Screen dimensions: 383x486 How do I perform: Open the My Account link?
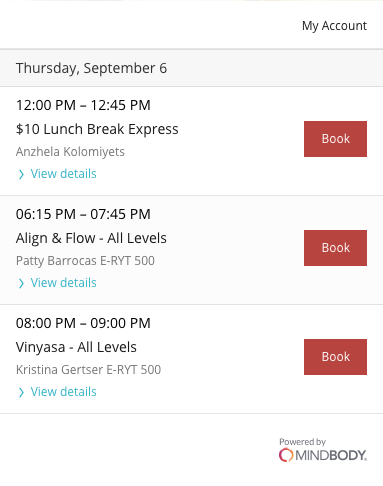(334, 26)
